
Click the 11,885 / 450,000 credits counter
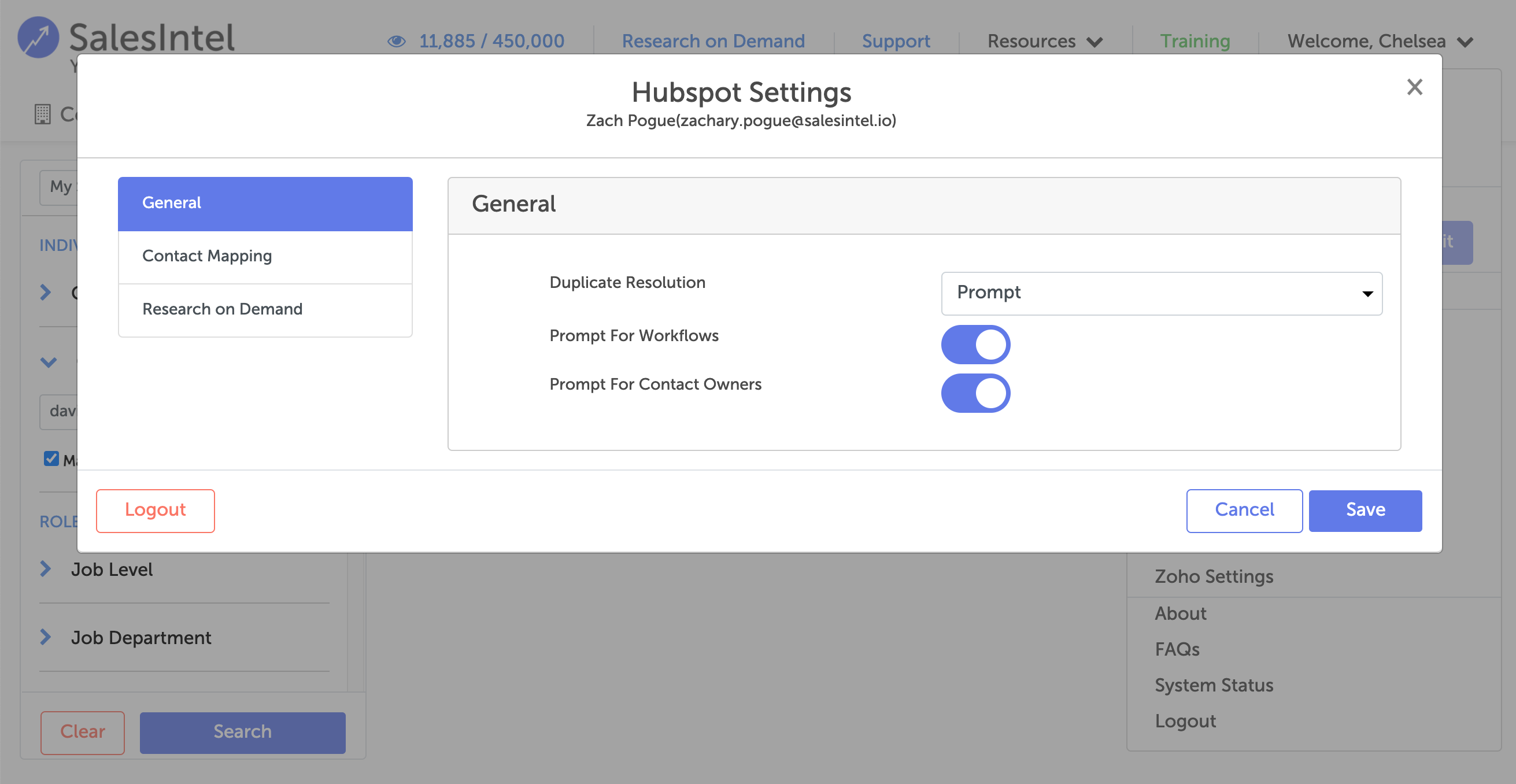[491, 41]
